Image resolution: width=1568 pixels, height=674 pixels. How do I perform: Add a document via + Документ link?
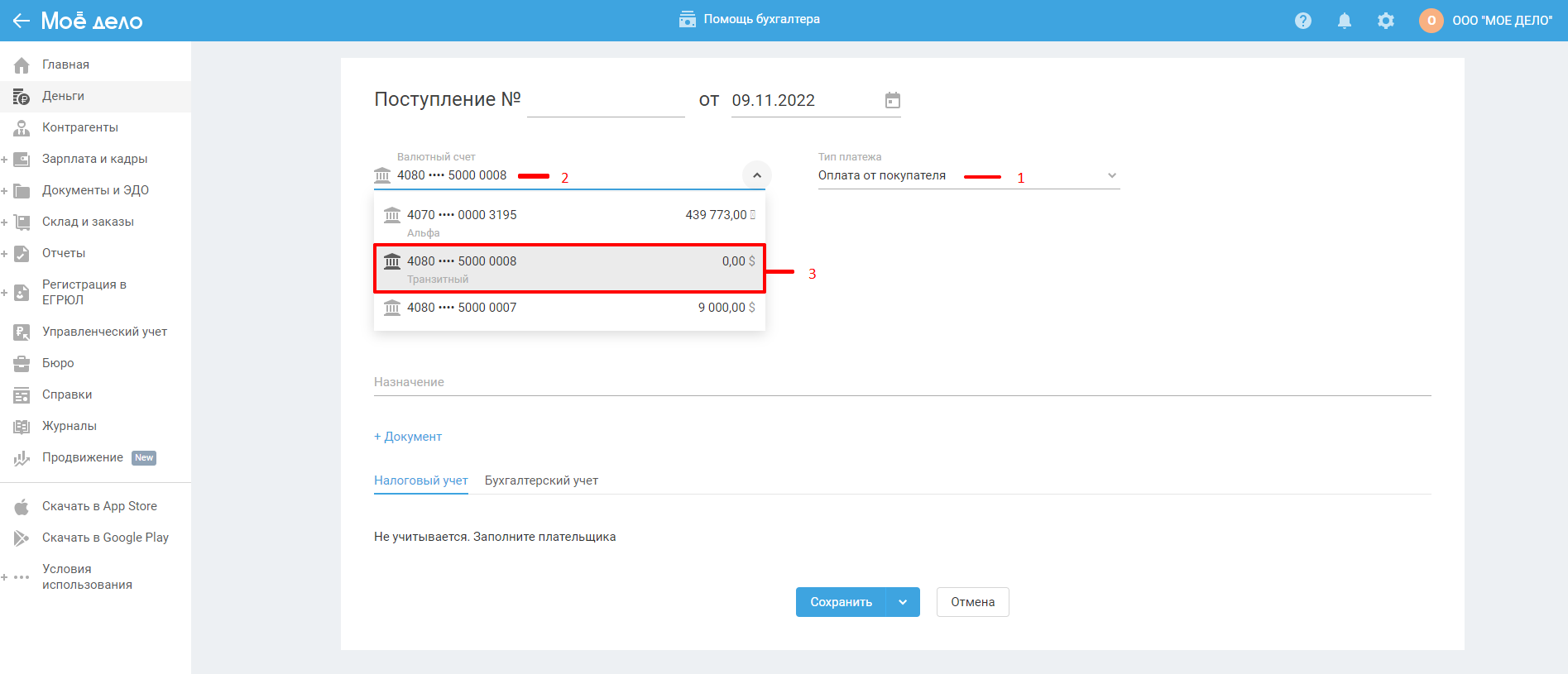pyautogui.click(x=408, y=437)
